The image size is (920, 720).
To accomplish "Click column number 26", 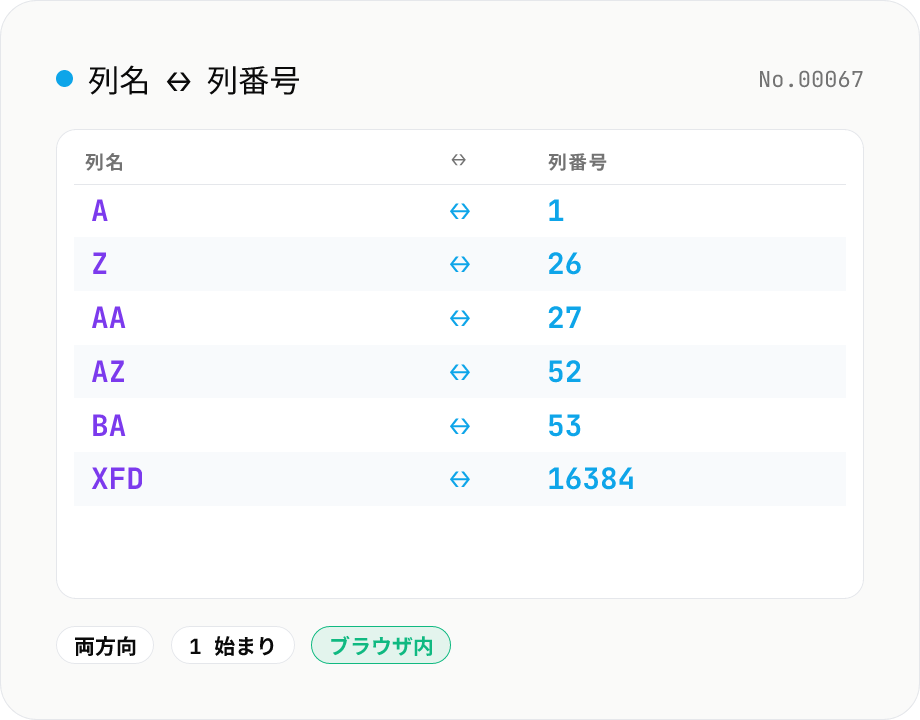I will coord(564,264).
